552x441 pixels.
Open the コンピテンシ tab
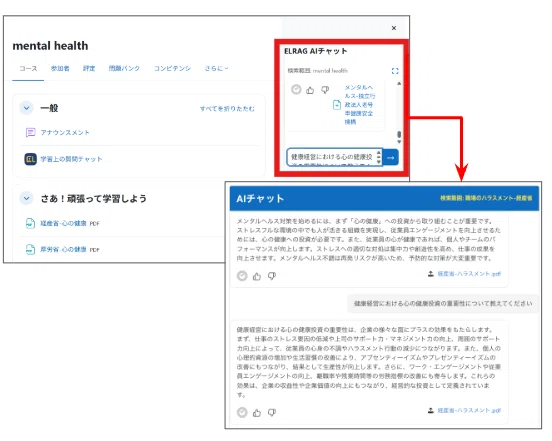(x=172, y=68)
